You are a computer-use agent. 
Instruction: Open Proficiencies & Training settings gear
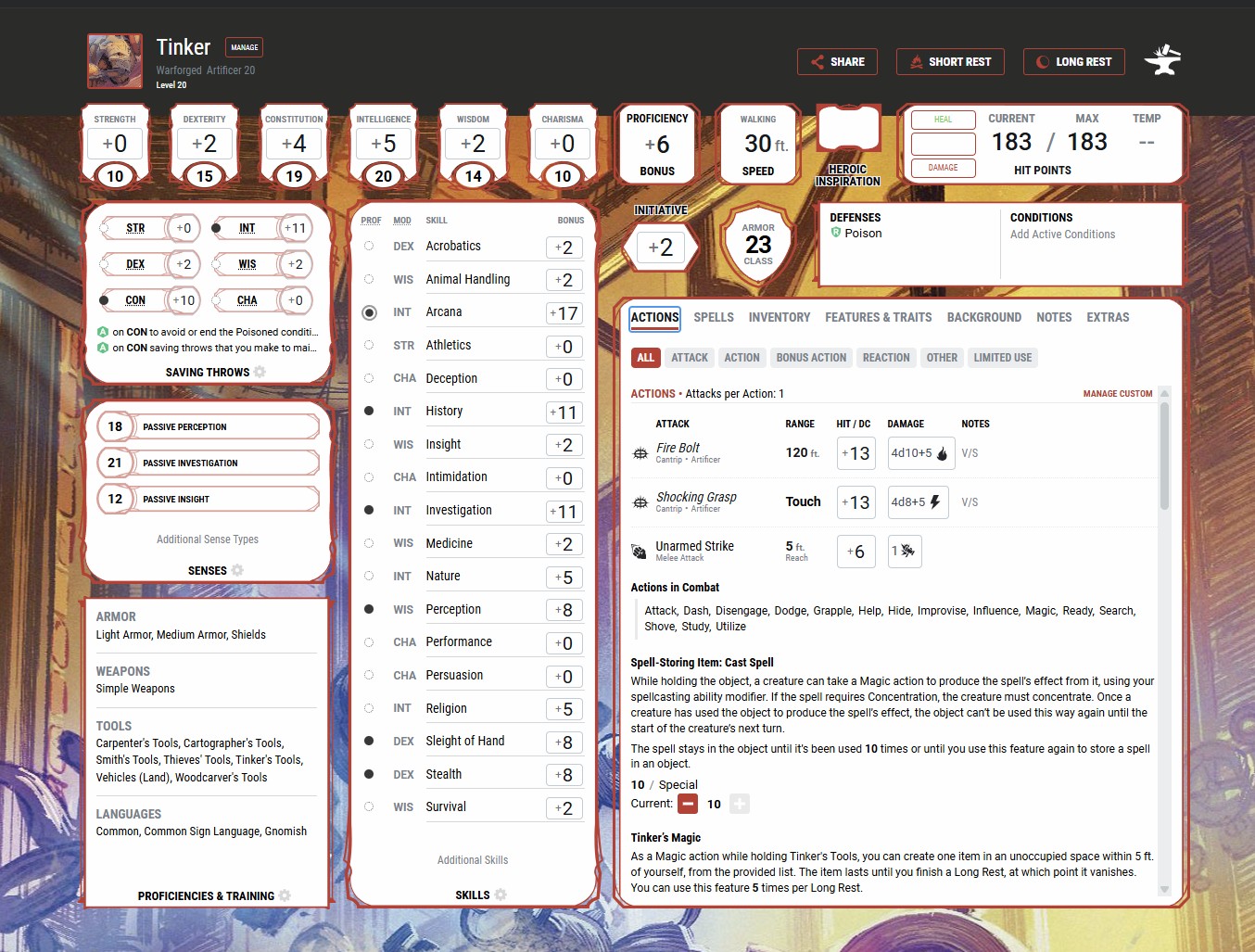285,895
